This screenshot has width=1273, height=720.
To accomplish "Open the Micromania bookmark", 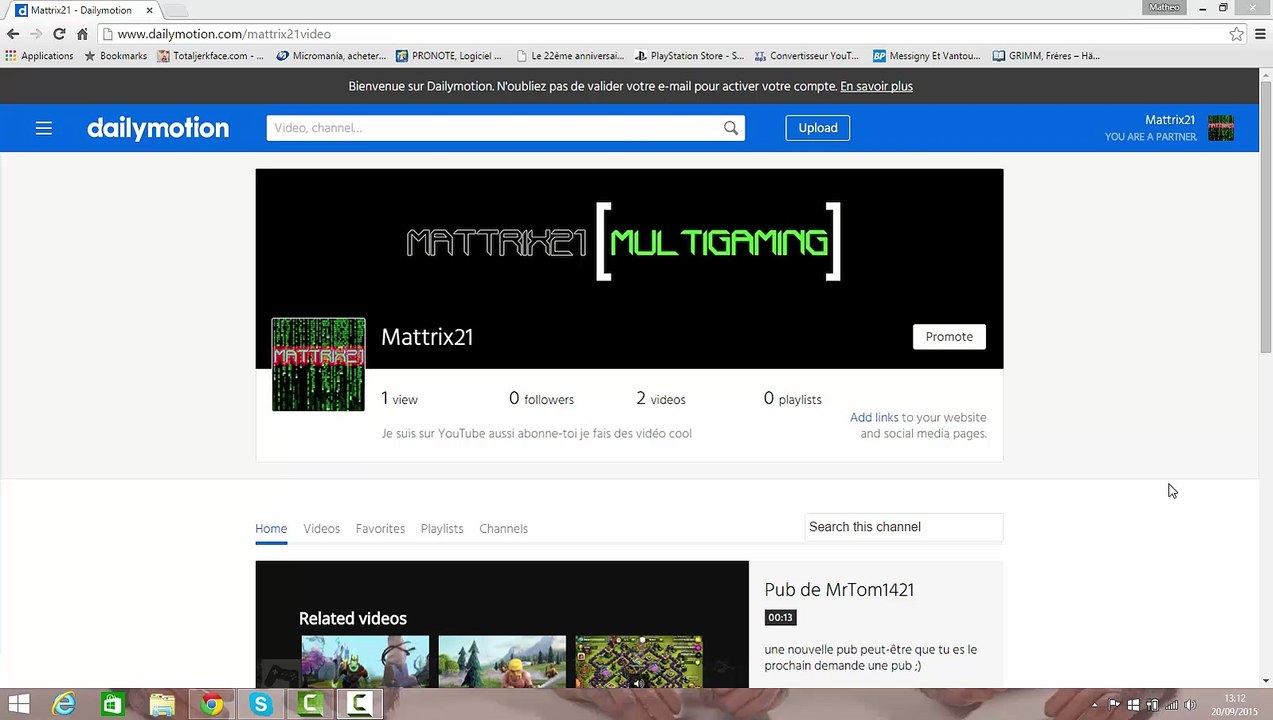I will (331, 56).
